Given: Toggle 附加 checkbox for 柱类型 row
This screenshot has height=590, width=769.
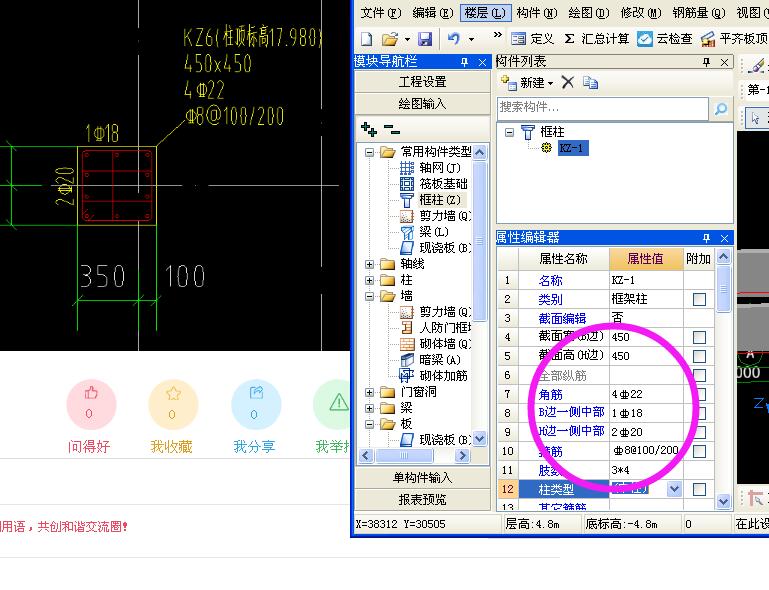Looking at the screenshot, I should [699, 489].
